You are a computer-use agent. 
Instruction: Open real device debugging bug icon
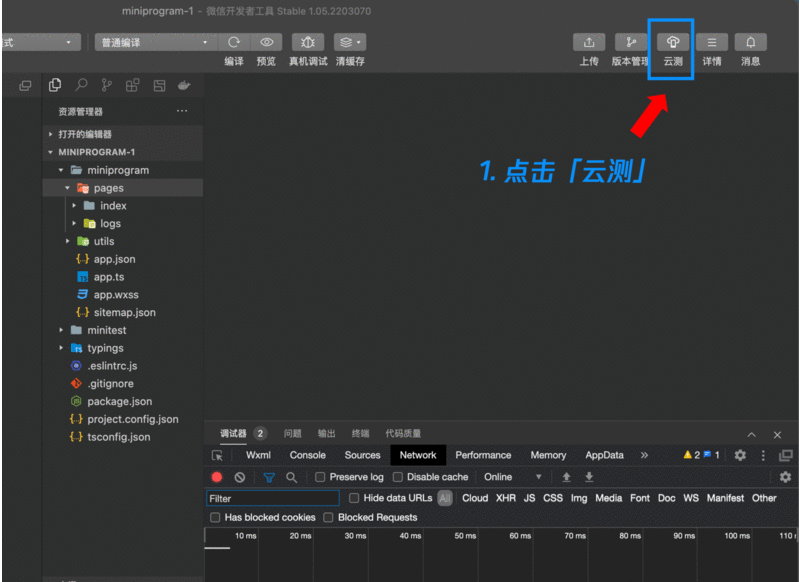pos(308,42)
